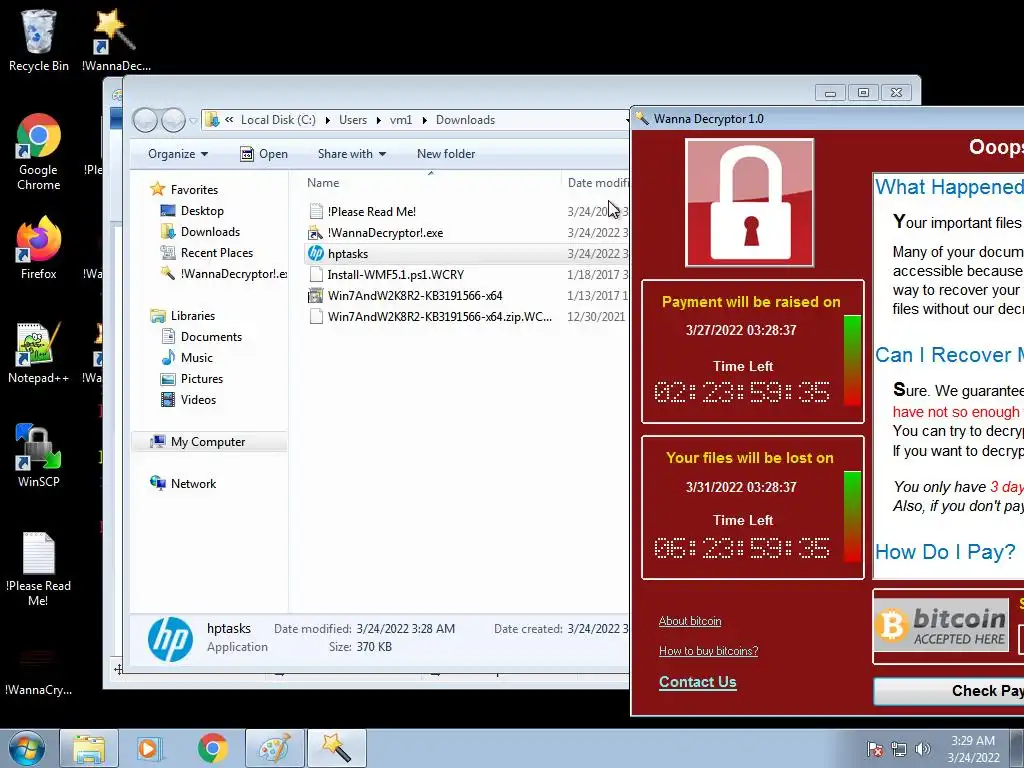Open the Recycle Bin desktop icon
1024x768 pixels.
coord(39,40)
